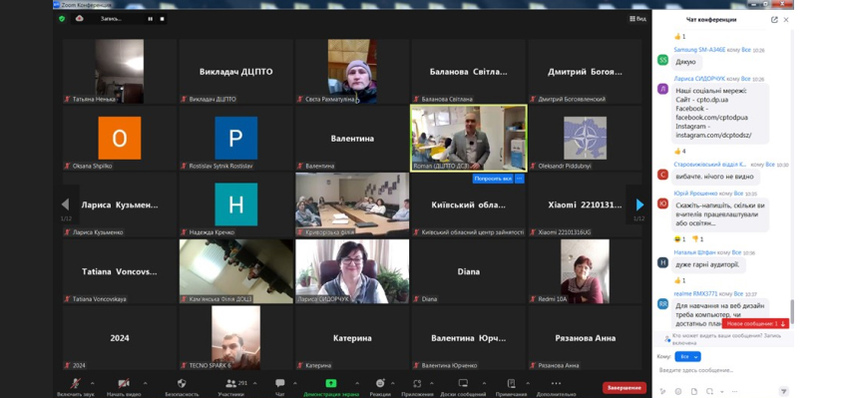The width and height of the screenshot is (847, 398).
Task: Select Oksana Shpilko participant tile
Action: point(120,138)
